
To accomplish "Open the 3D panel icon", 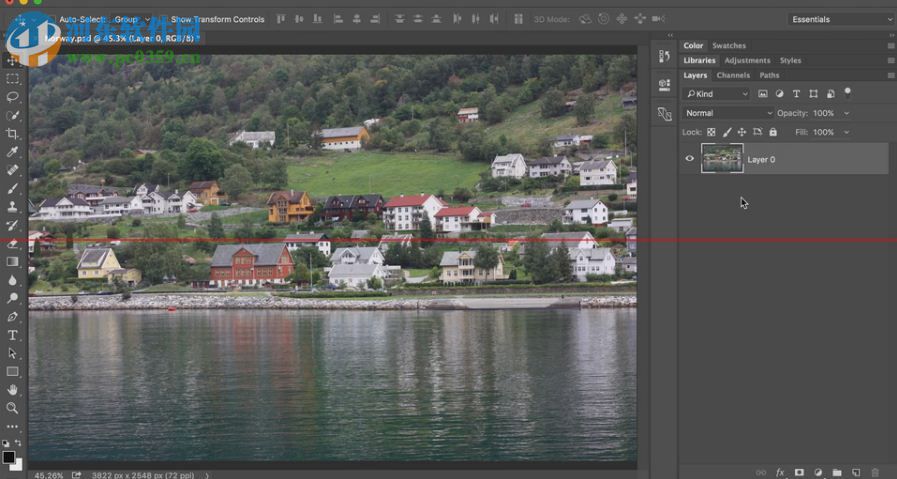I will click(x=664, y=85).
